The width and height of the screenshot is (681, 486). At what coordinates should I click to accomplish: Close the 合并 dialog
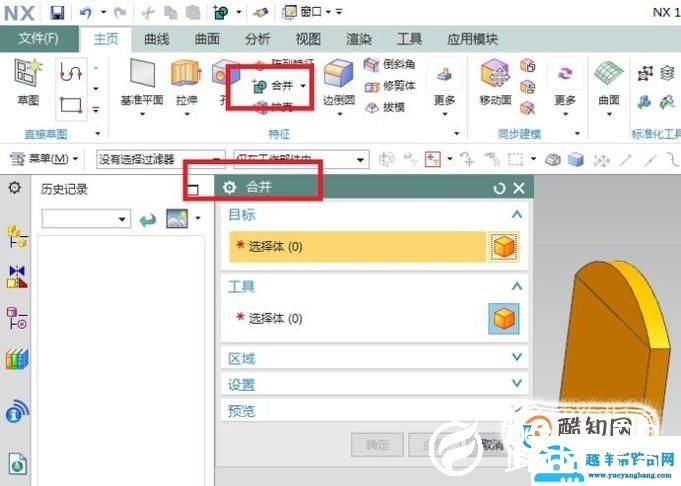(x=519, y=188)
